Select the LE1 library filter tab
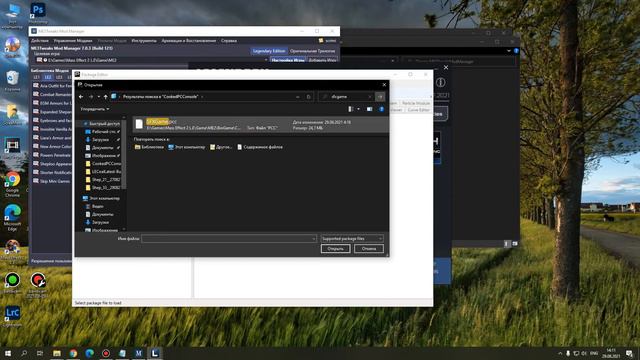The image size is (640, 360). click(x=36, y=77)
